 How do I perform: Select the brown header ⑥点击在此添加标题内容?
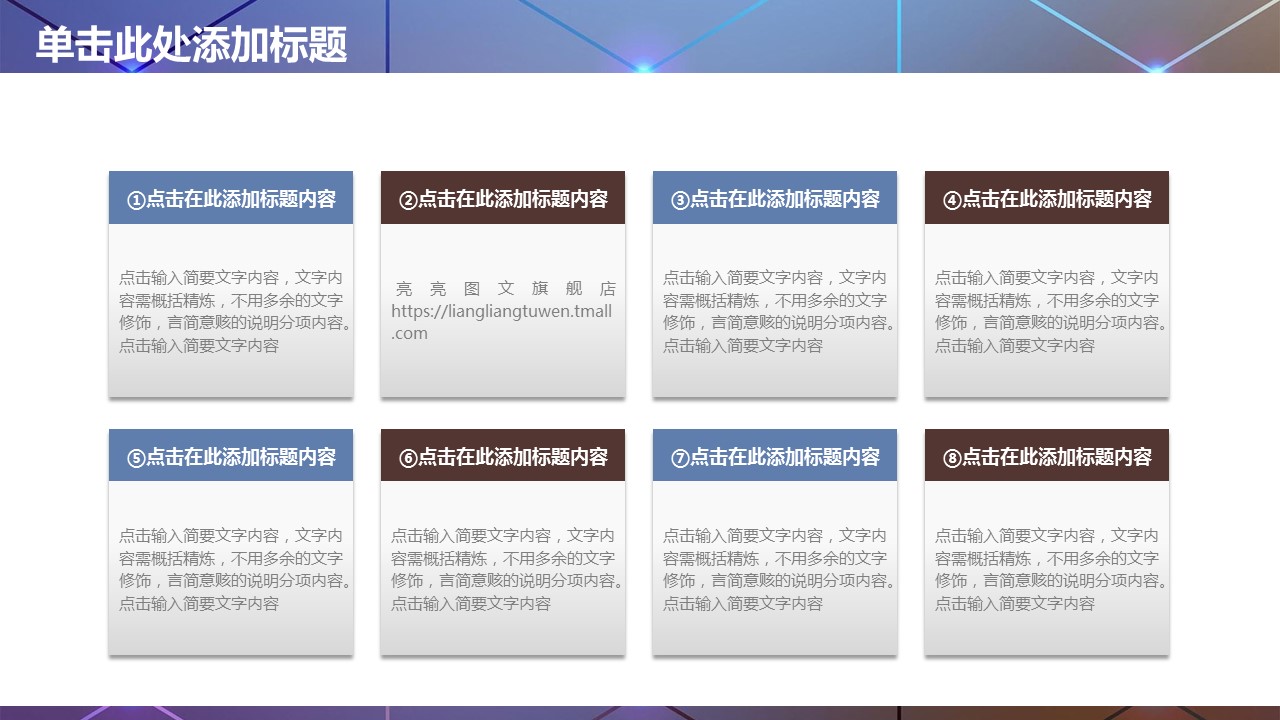[x=503, y=456]
